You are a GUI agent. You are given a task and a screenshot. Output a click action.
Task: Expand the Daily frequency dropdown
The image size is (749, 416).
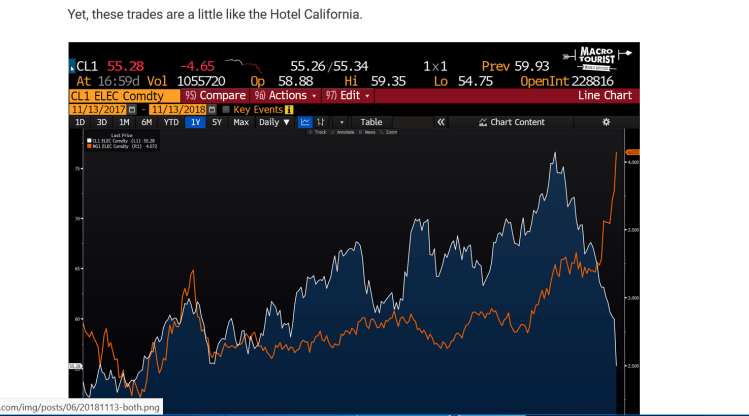pyautogui.click(x=274, y=122)
